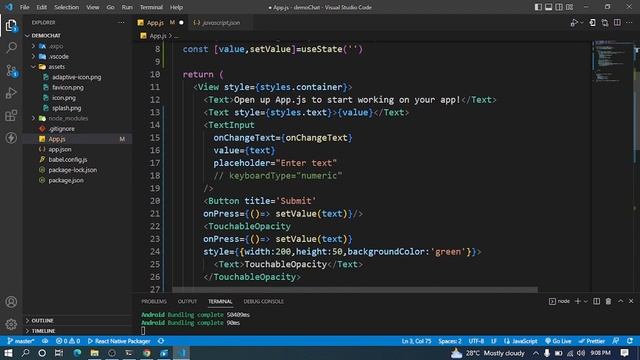Click the Run code play icon
640x360 pixels.
click(x=574, y=23)
